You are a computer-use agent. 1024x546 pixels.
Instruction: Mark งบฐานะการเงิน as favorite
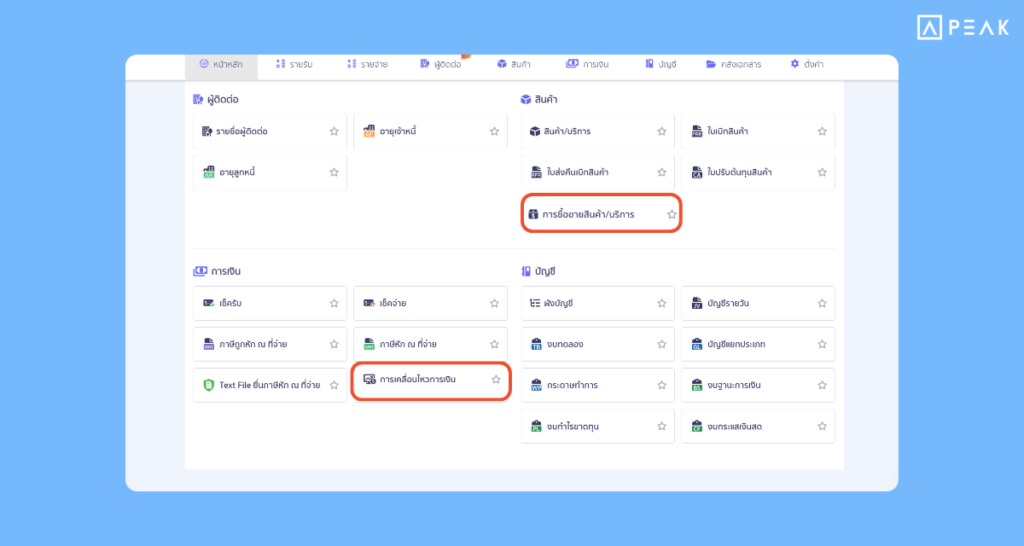(x=822, y=385)
